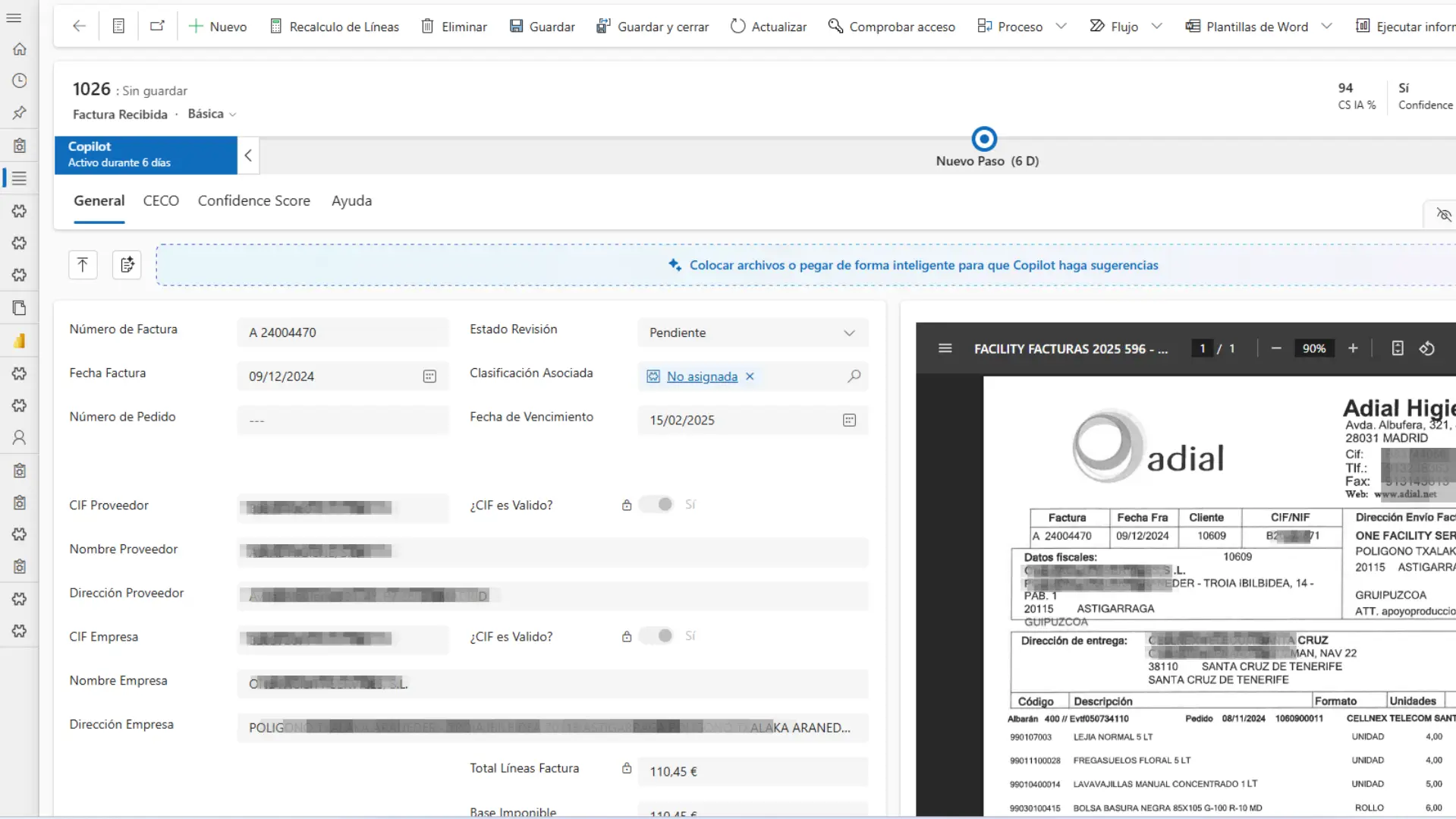Toggle CIF Proveedor valid switch
Viewport: 1456px width, 819px height.
[656, 505]
